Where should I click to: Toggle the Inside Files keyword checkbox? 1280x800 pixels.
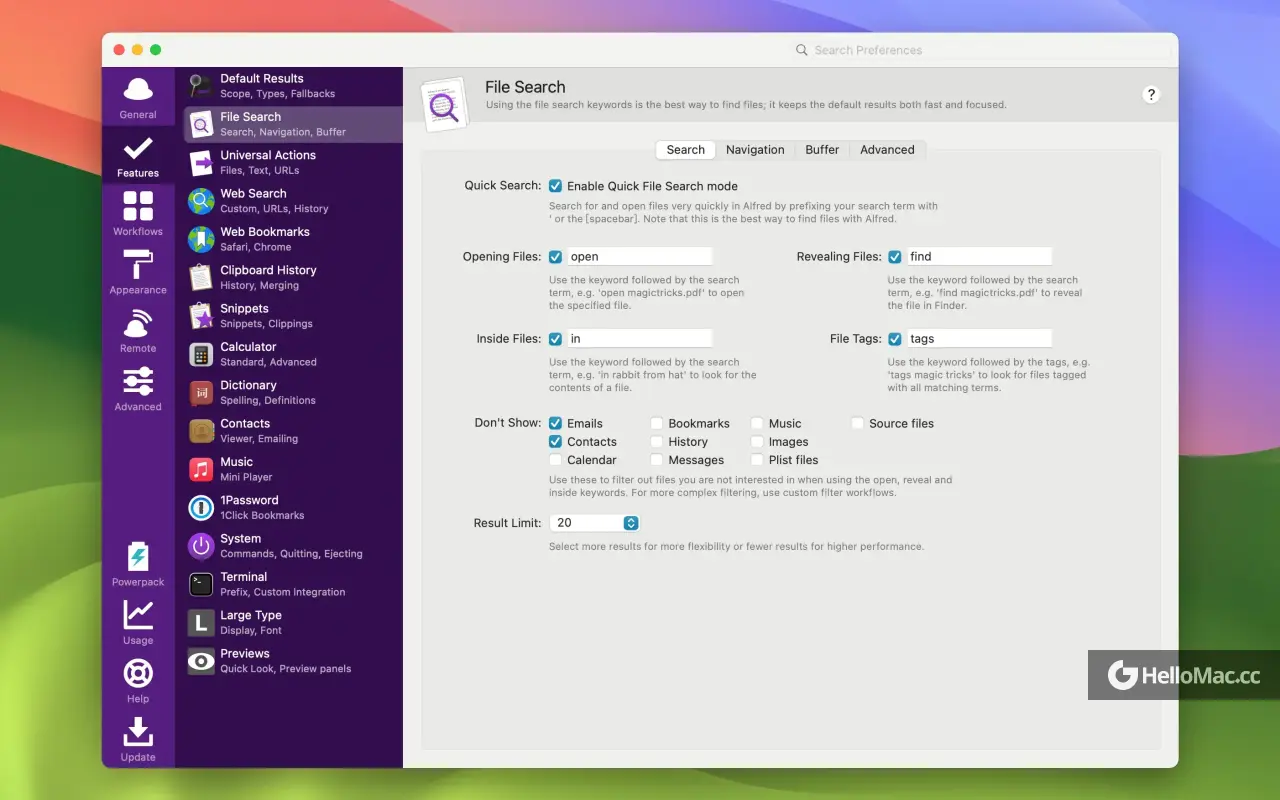556,339
